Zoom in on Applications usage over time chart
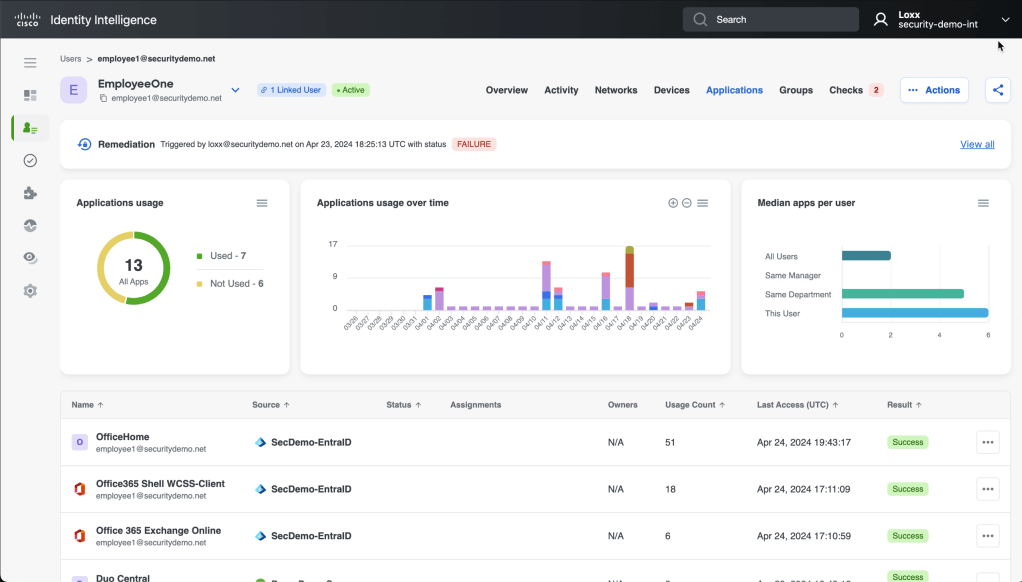 point(673,203)
